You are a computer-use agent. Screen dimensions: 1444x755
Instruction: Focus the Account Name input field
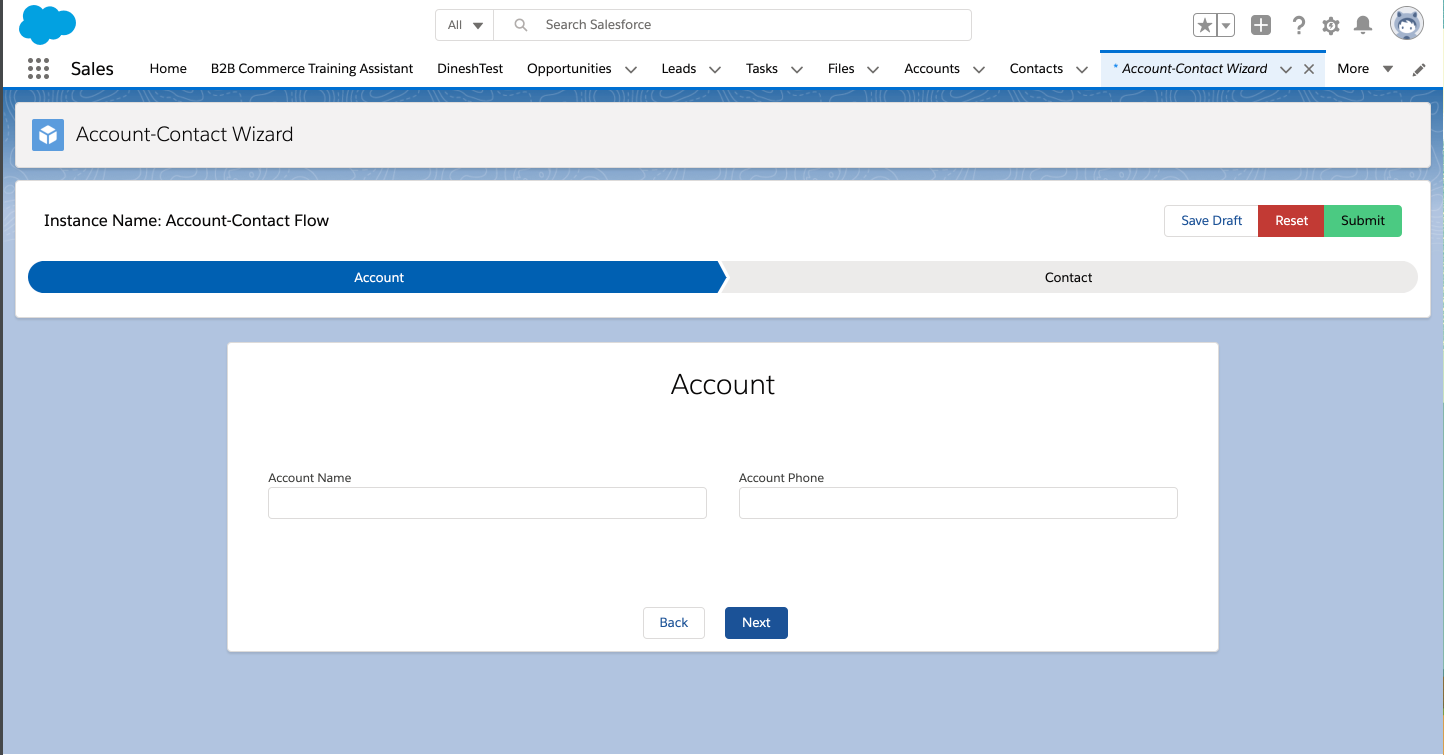(x=487, y=503)
